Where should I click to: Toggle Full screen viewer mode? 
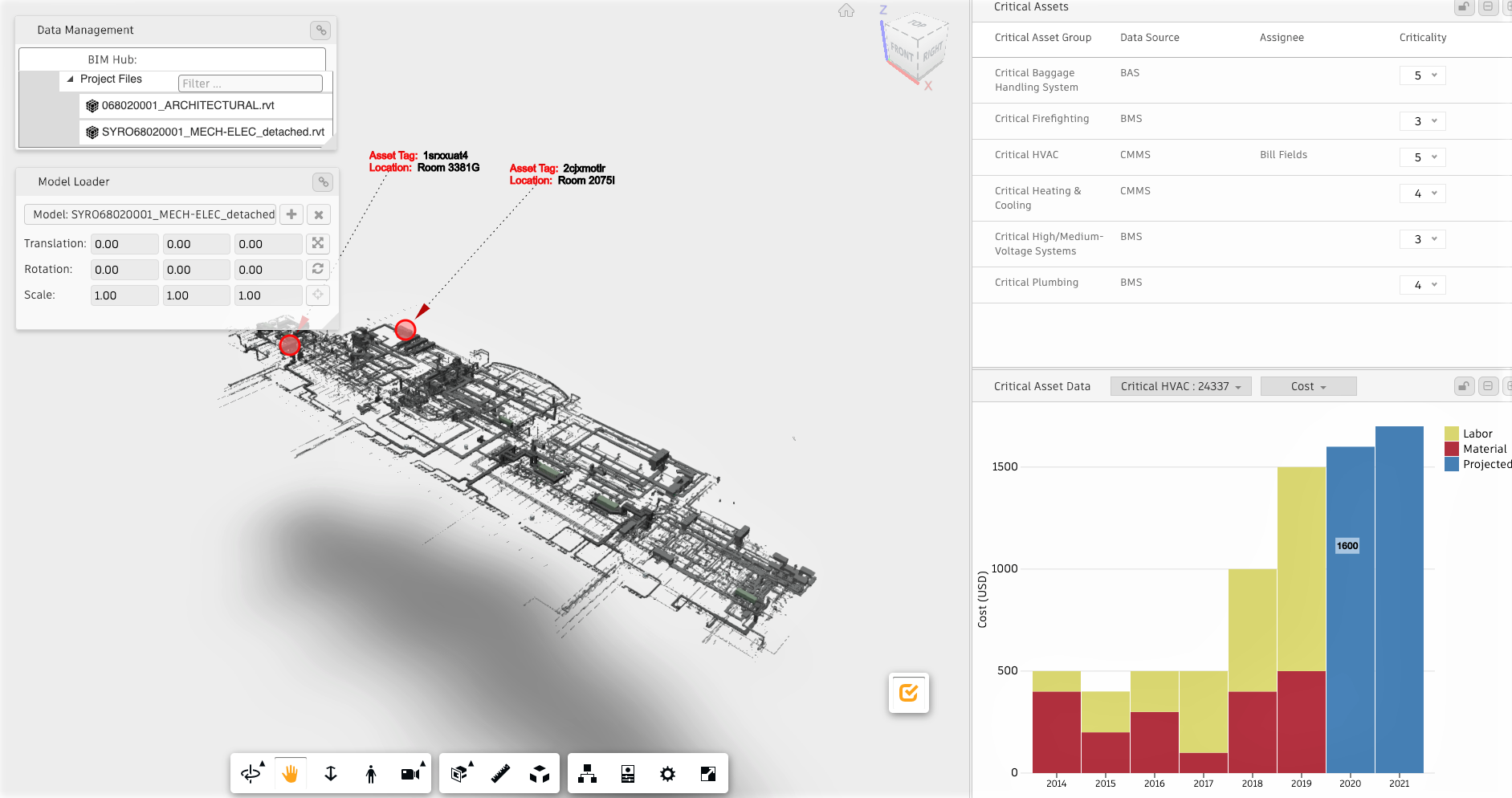point(707,773)
